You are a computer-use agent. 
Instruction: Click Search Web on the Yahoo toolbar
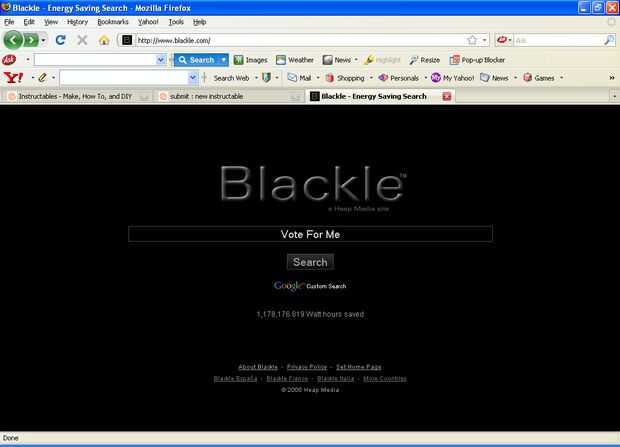pyautogui.click(x=231, y=78)
